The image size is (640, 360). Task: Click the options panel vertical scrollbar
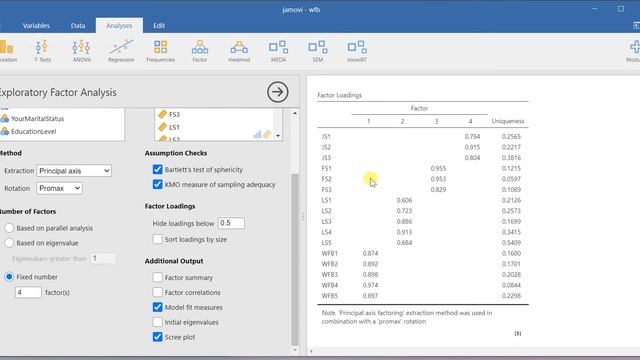(295, 259)
